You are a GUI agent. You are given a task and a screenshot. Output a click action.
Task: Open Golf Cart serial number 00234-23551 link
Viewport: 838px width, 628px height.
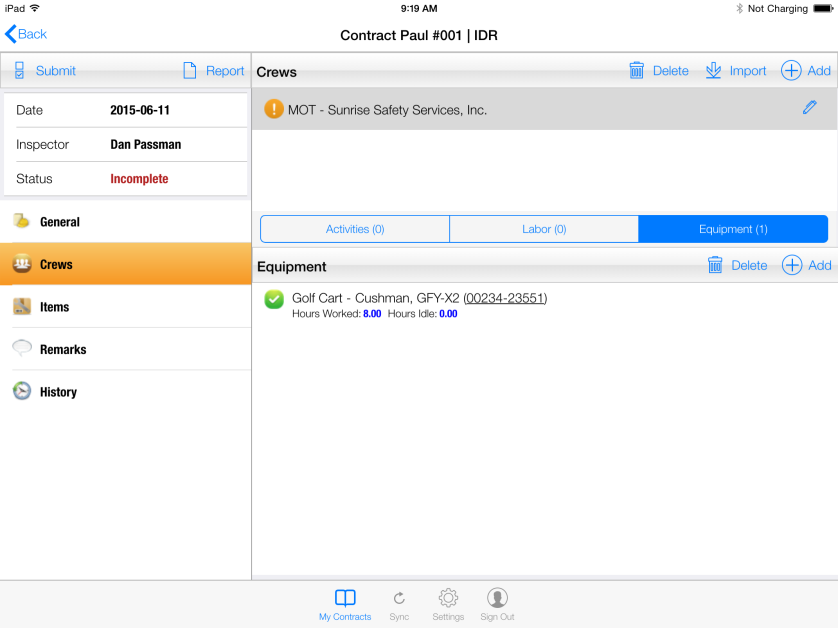tap(505, 298)
